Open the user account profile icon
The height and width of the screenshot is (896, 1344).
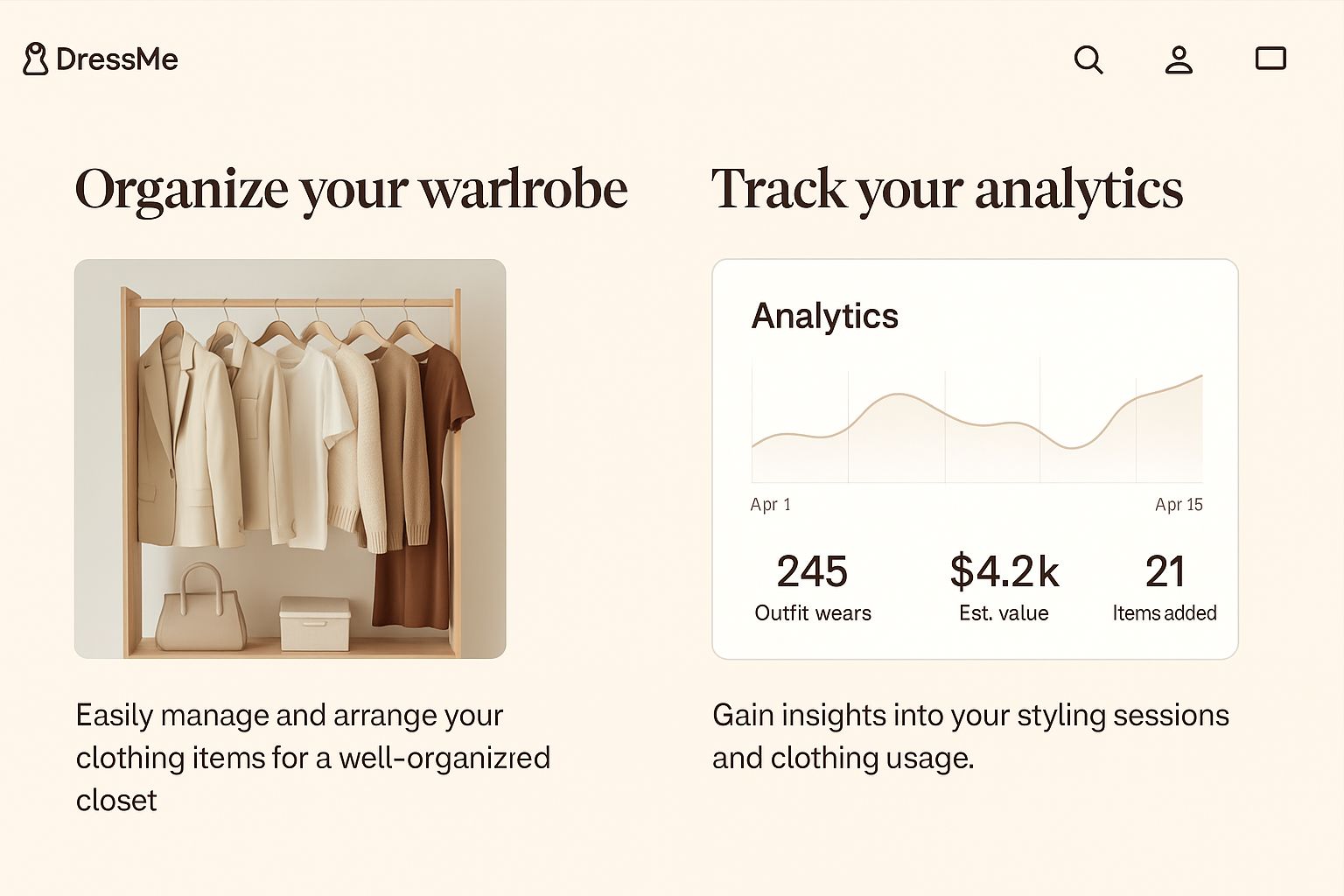click(x=1179, y=59)
